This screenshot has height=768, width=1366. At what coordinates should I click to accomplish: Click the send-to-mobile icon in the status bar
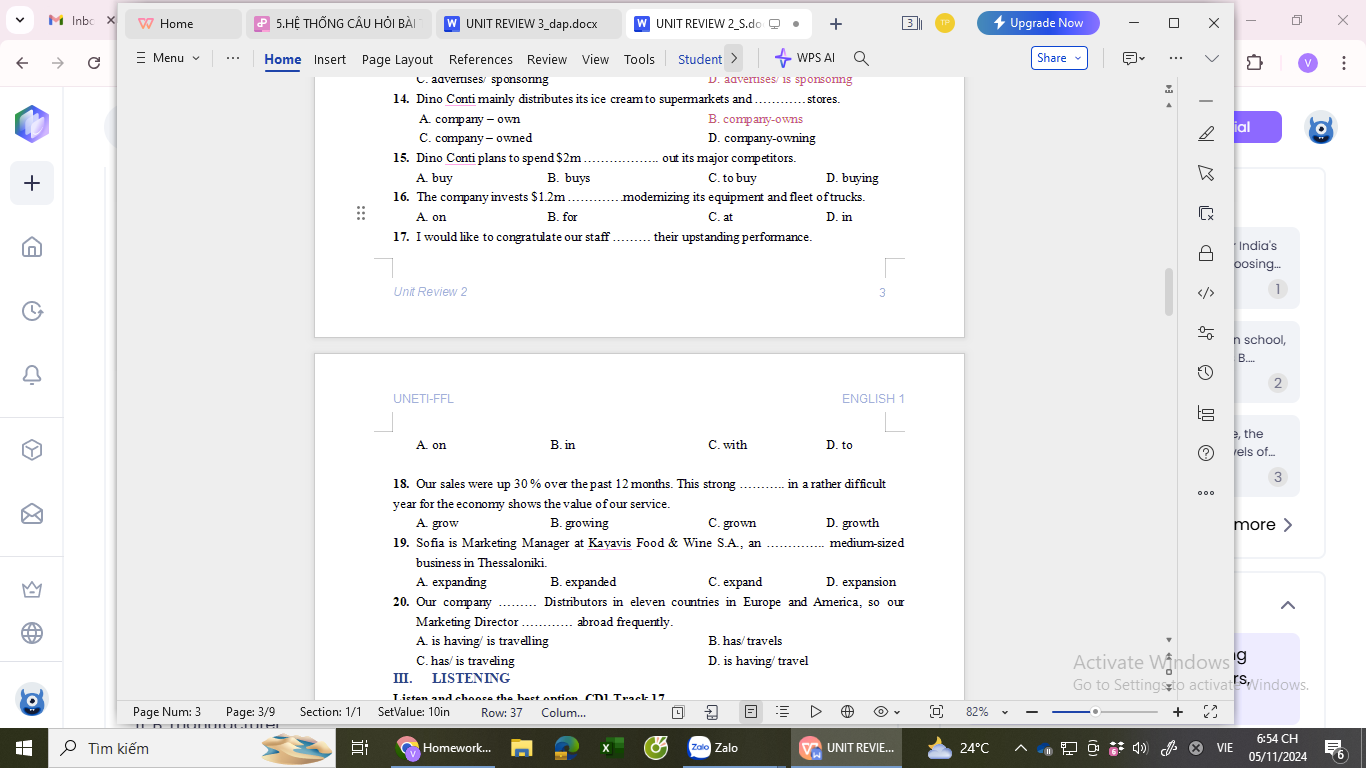point(711,712)
